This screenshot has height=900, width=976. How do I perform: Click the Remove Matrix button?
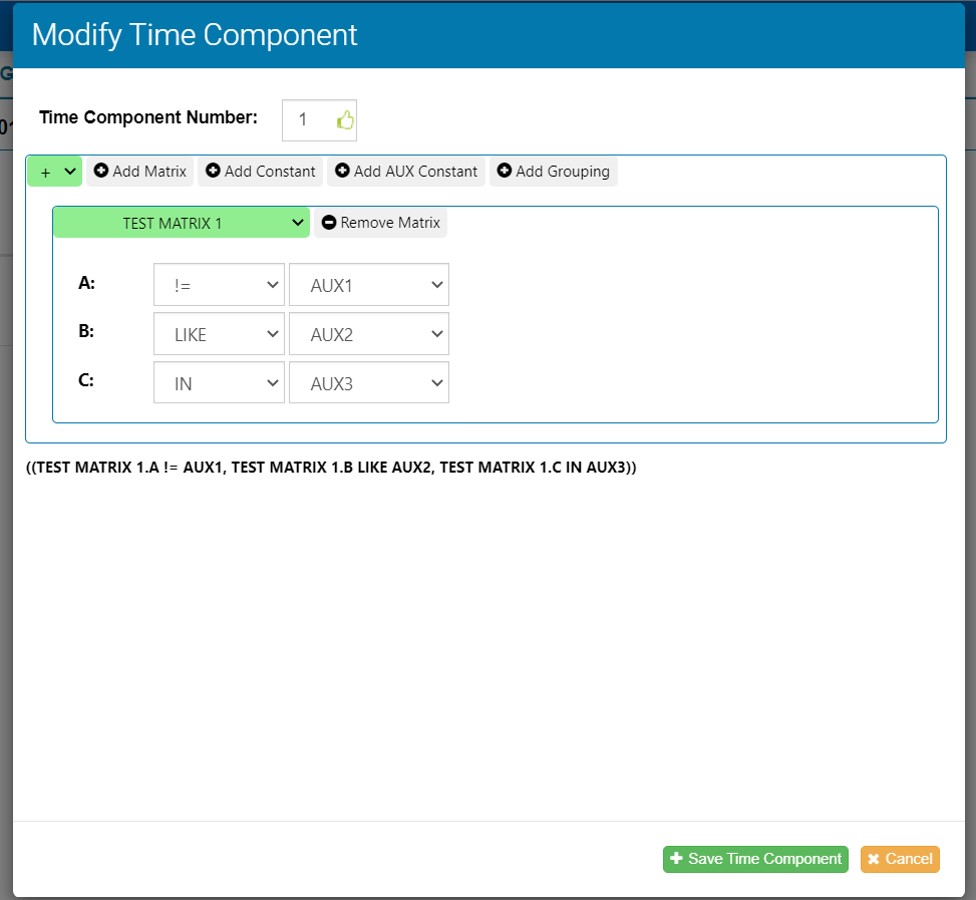[380, 222]
